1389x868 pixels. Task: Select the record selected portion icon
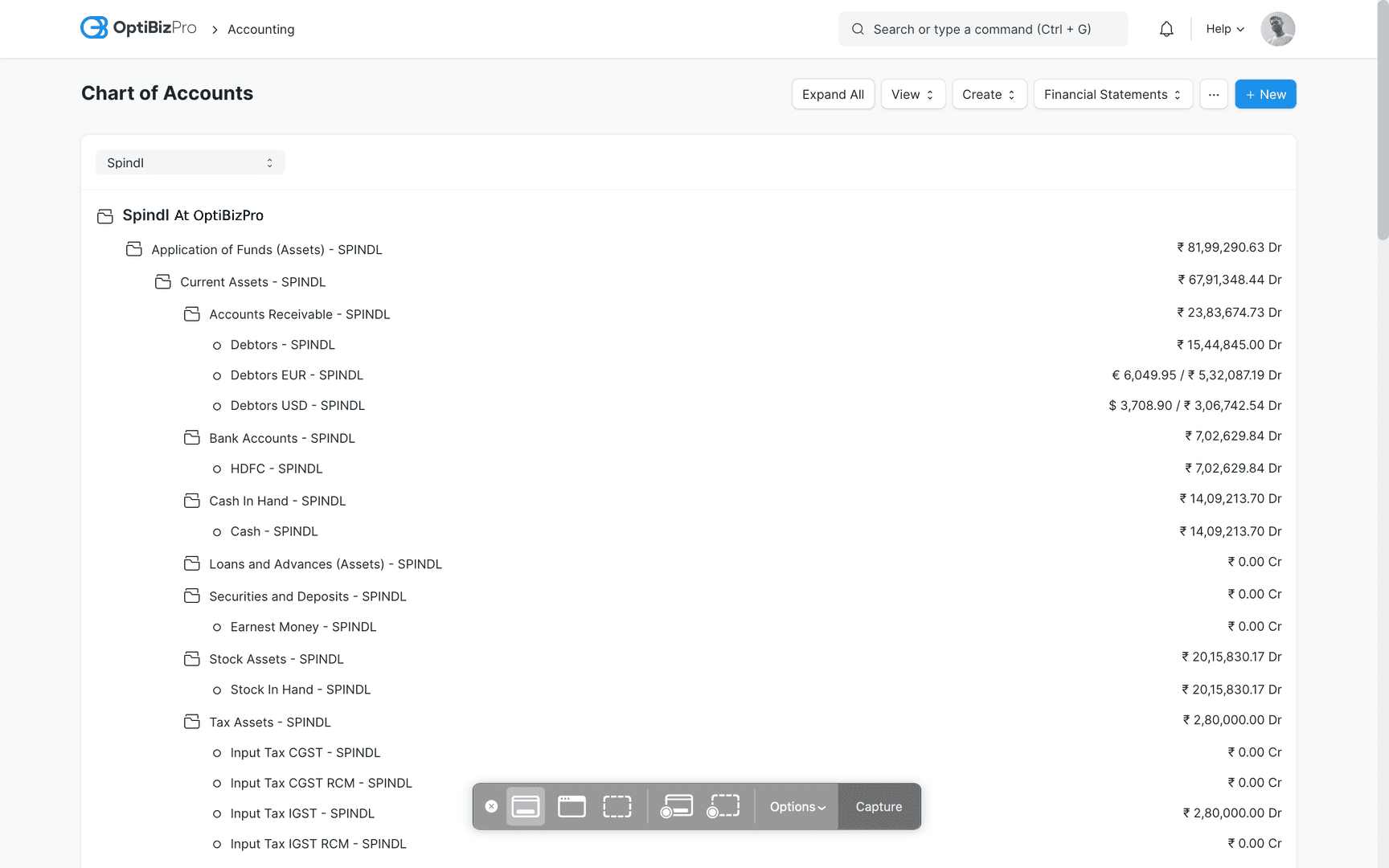[x=723, y=806]
